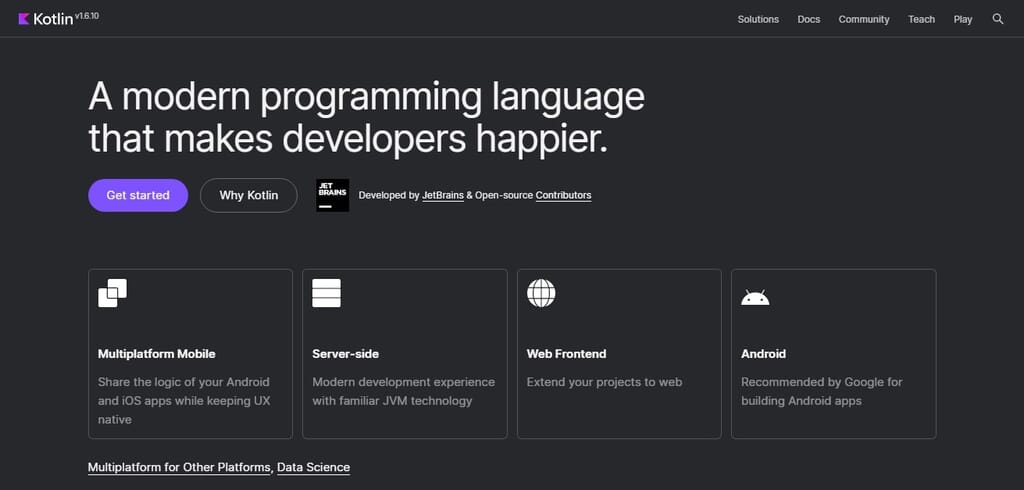Follow the Contributors link

coord(564,195)
